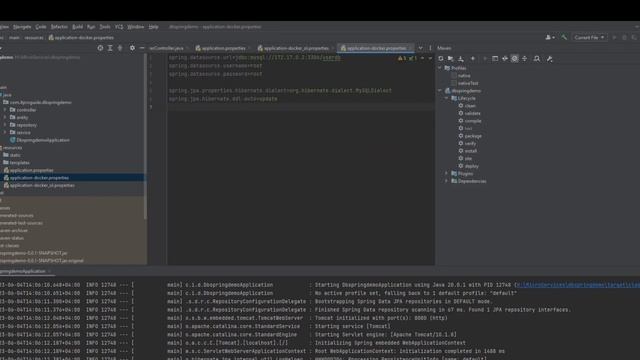Show hidden editor tabs dropdown
The width and height of the screenshot is (640, 360).
[x=420, y=48]
